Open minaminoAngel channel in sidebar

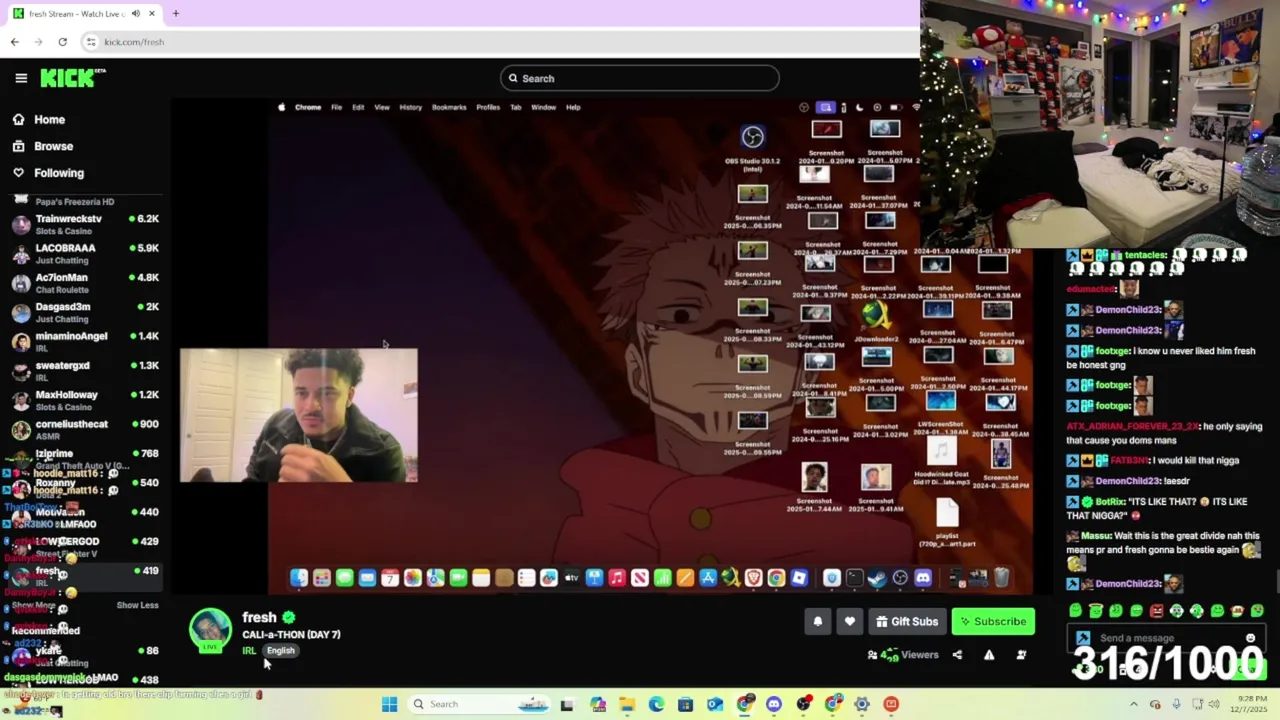85,341
